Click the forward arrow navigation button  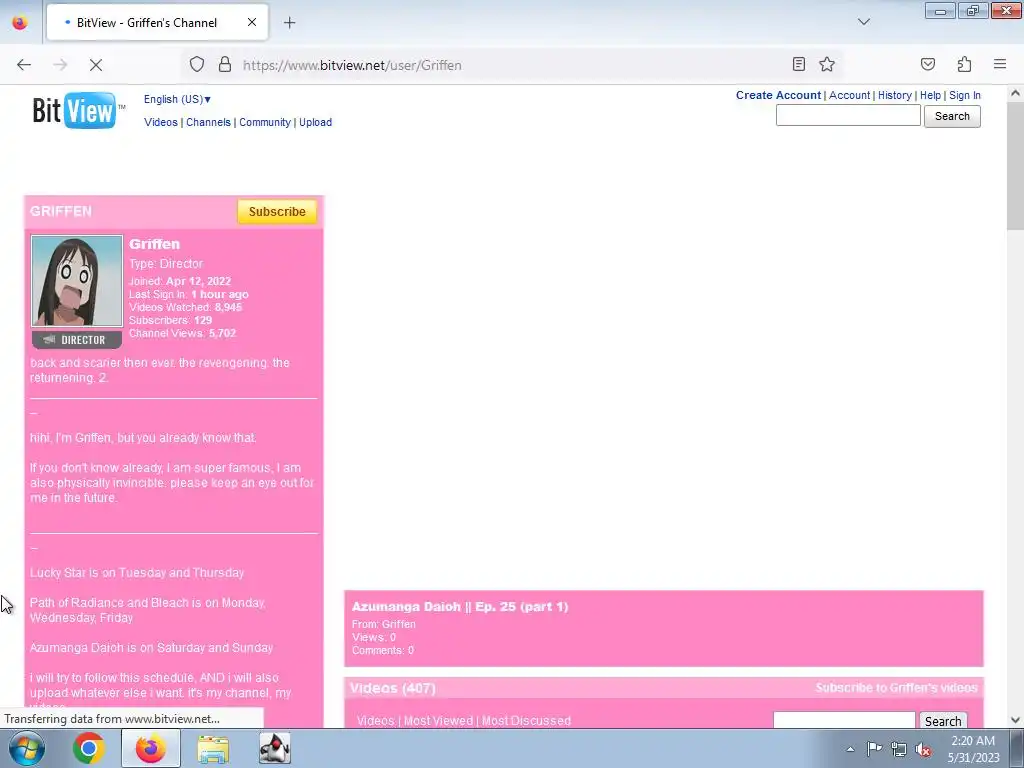(x=60, y=65)
